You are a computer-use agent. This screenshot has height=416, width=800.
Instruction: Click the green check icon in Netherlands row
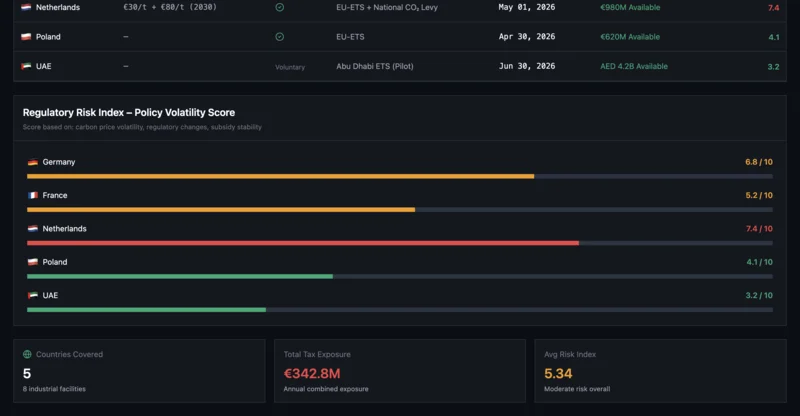point(279,7)
